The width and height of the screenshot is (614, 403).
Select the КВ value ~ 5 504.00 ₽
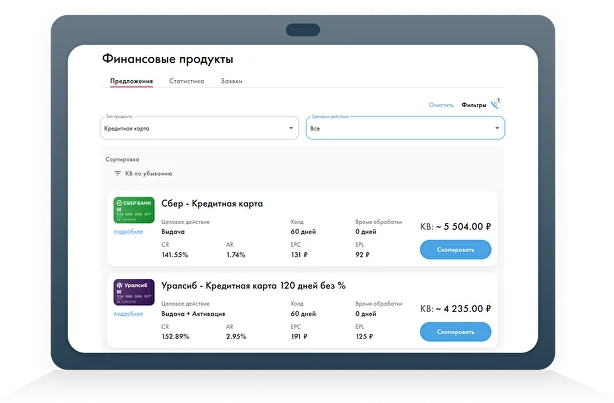tap(463, 227)
